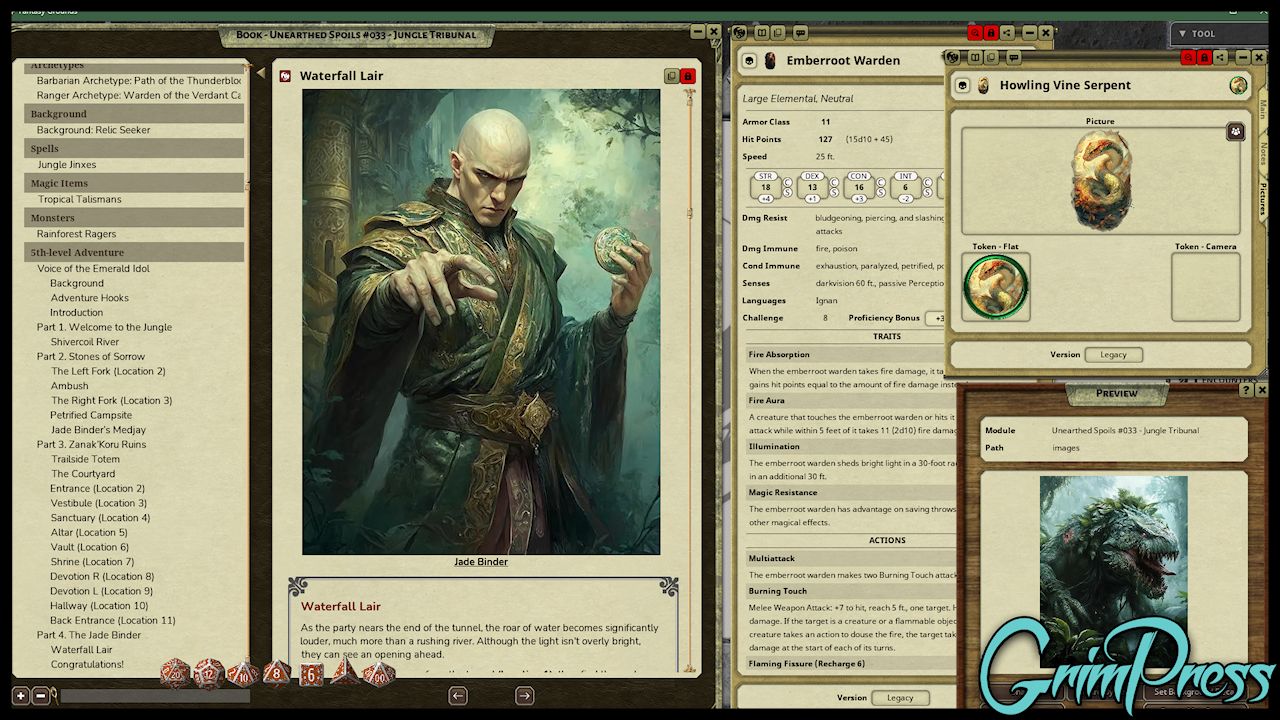This screenshot has height=720, width=1280.
Task: Roll the d00 percentile die
Action: 379,673
